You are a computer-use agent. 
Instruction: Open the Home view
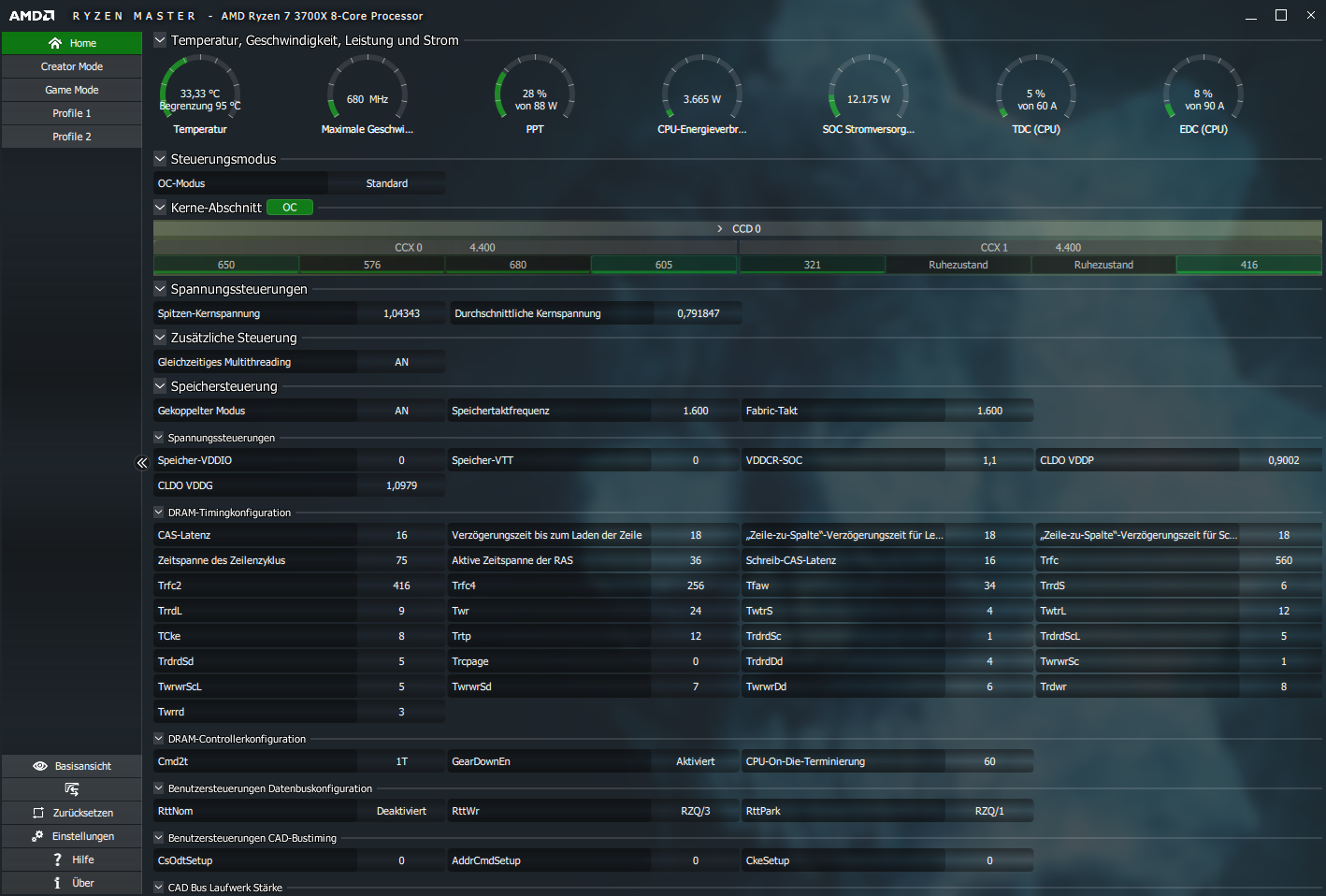pyautogui.click(x=72, y=43)
